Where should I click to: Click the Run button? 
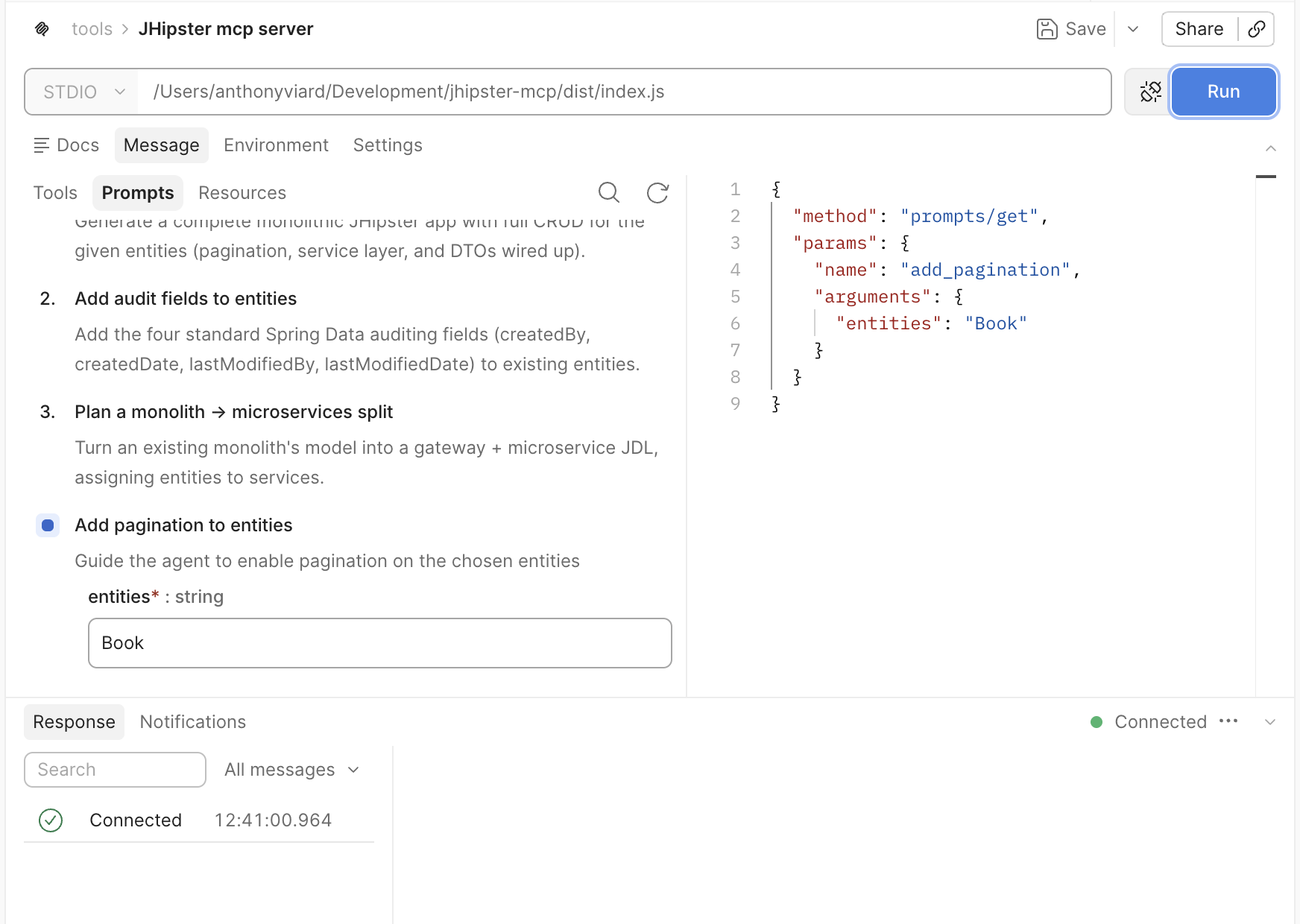pyautogui.click(x=1224, y=92)
